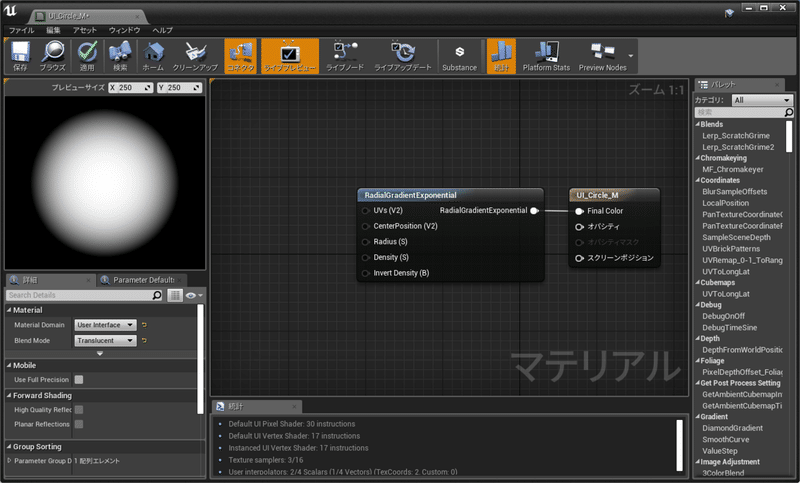Toggle Connectors (コネクタ) toolbar button

point(240,56)
